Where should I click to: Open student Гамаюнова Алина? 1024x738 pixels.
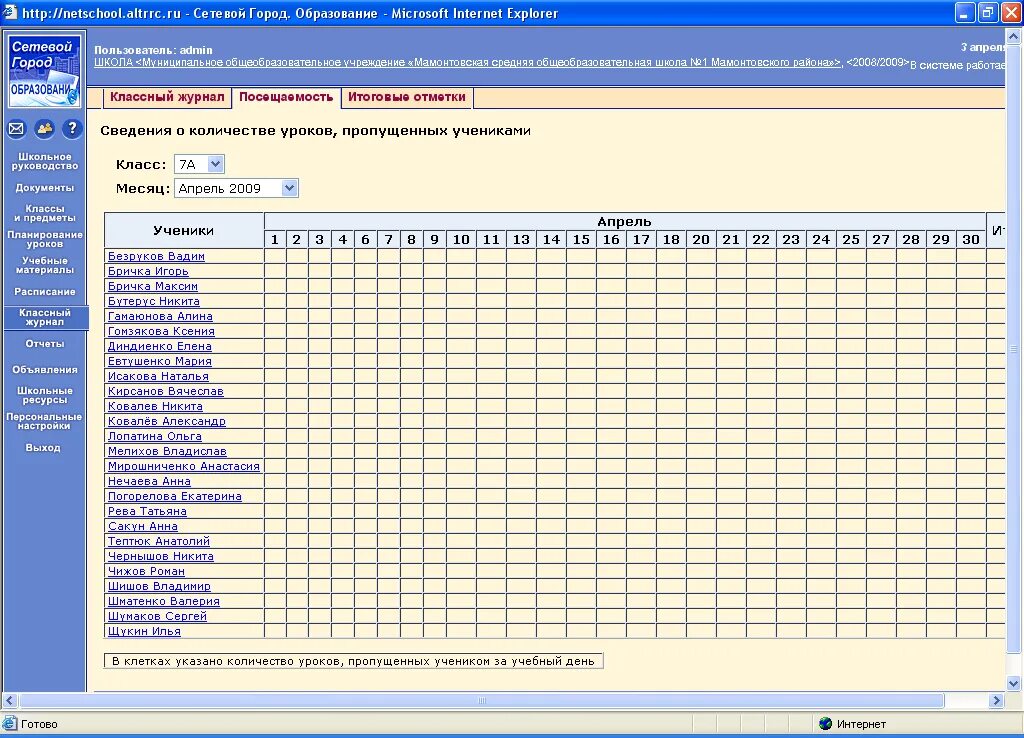pos(160,316)
